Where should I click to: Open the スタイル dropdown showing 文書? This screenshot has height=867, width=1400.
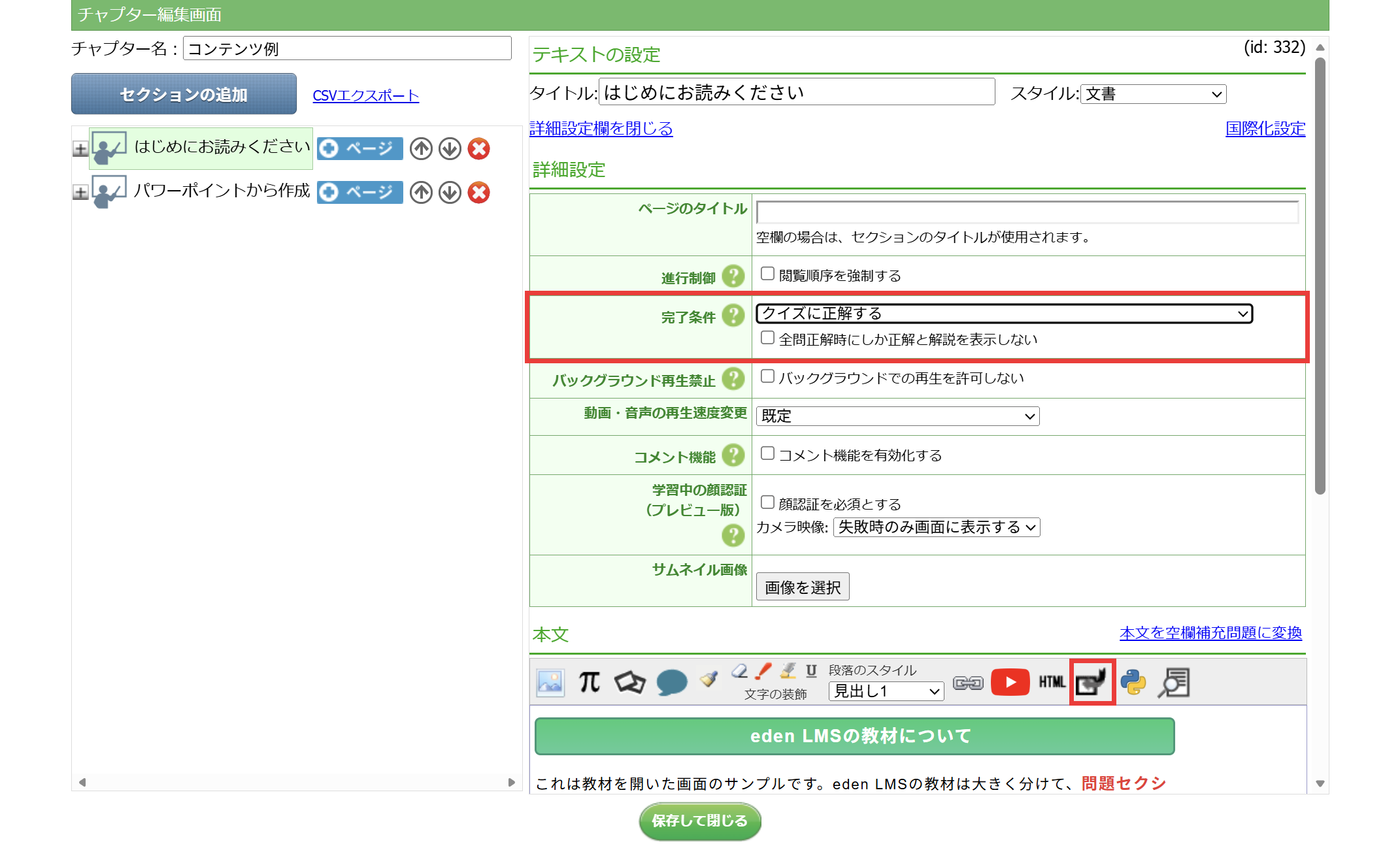pos(1154,94)
